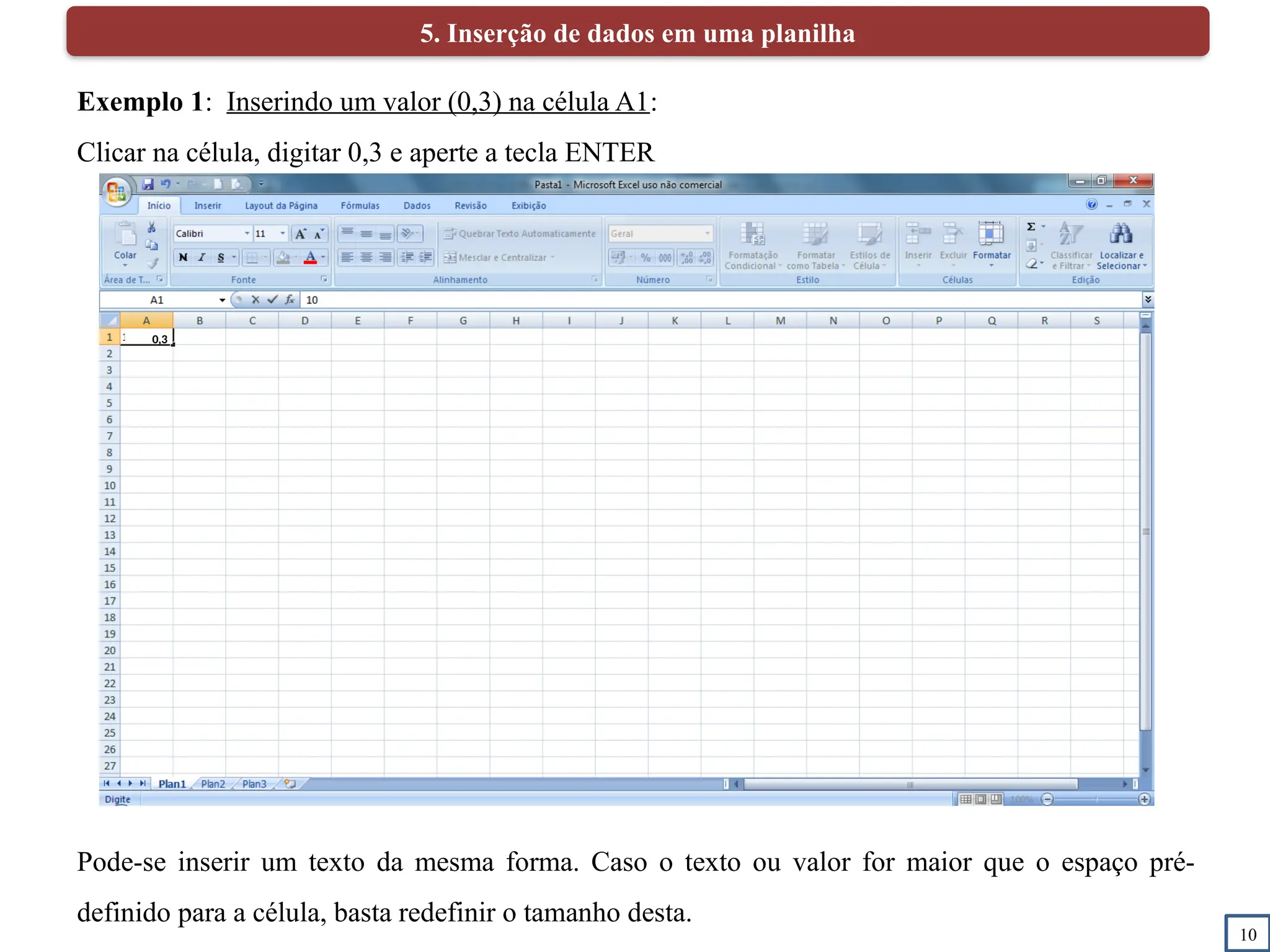
Task: Open the Formatar cells menu
Action: (992, 245)
